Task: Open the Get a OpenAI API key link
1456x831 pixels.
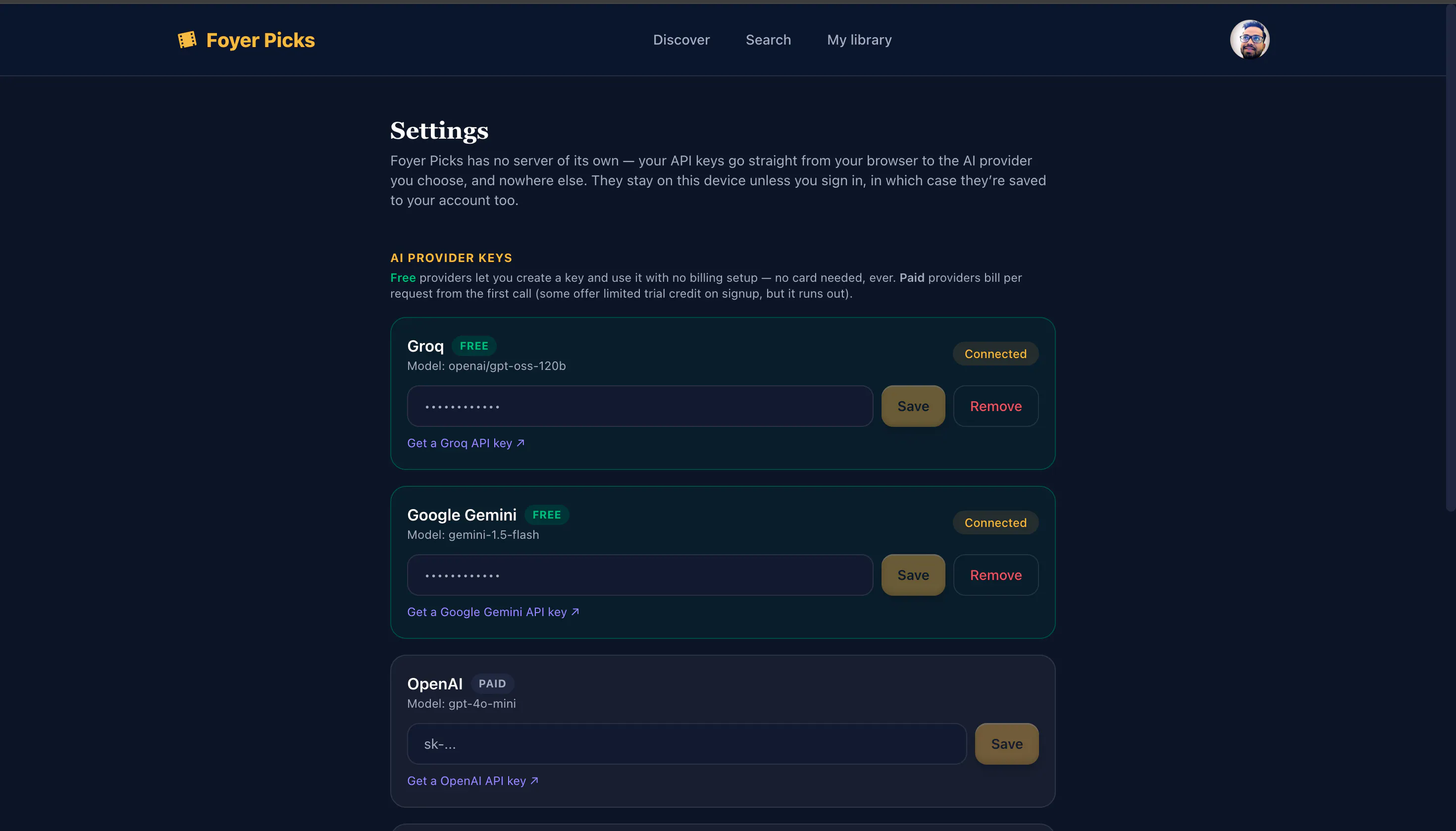Action: pos(472,781)
